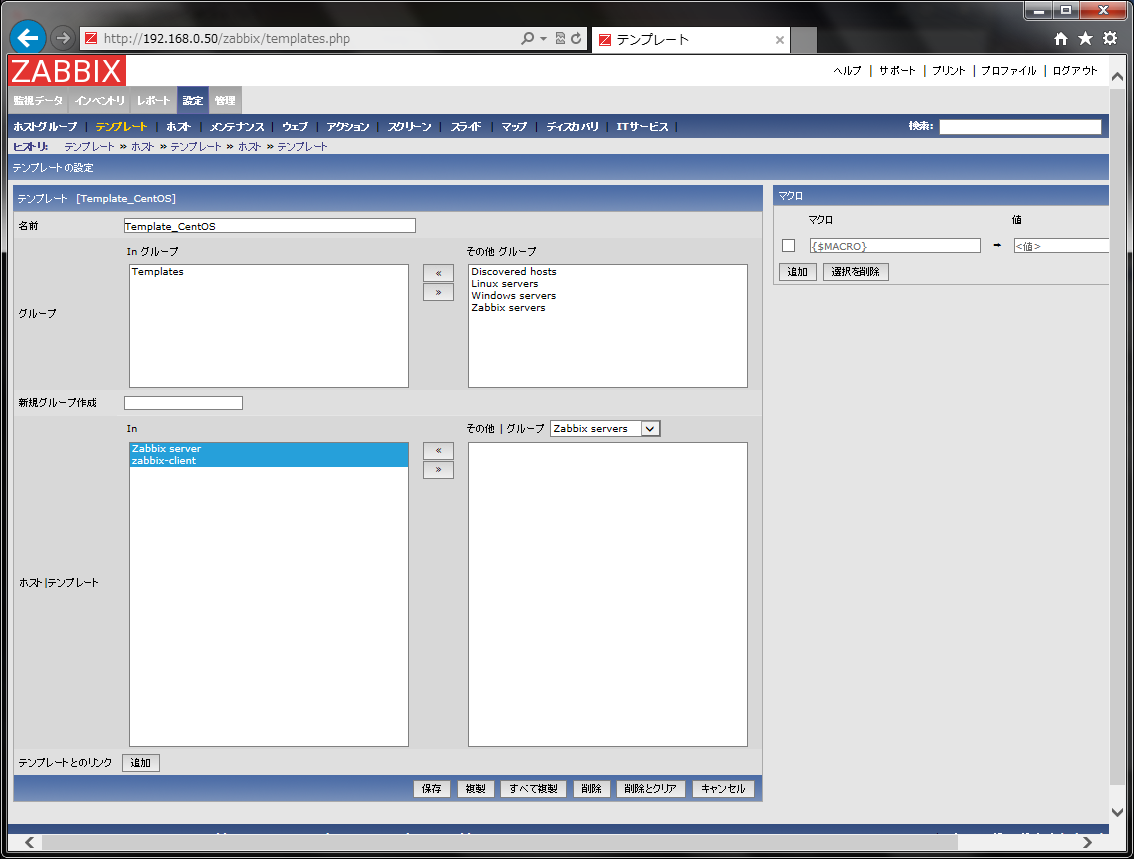
Task: Click the 名前 template name field
Action: click(x=270, y=226)
